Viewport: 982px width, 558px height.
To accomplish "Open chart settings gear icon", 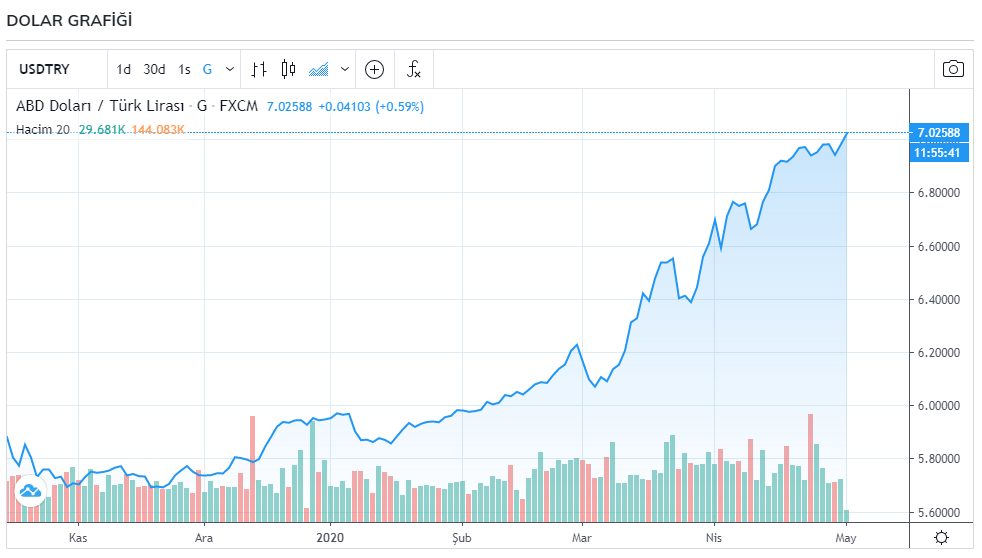I will [941, 537].
